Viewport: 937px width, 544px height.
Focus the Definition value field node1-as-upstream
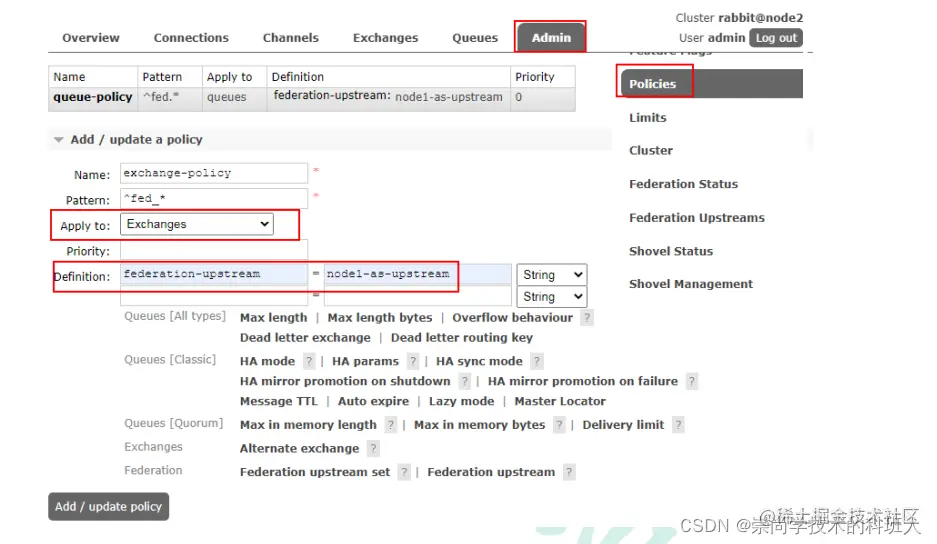pyautogui.click(x=417, y=274)
